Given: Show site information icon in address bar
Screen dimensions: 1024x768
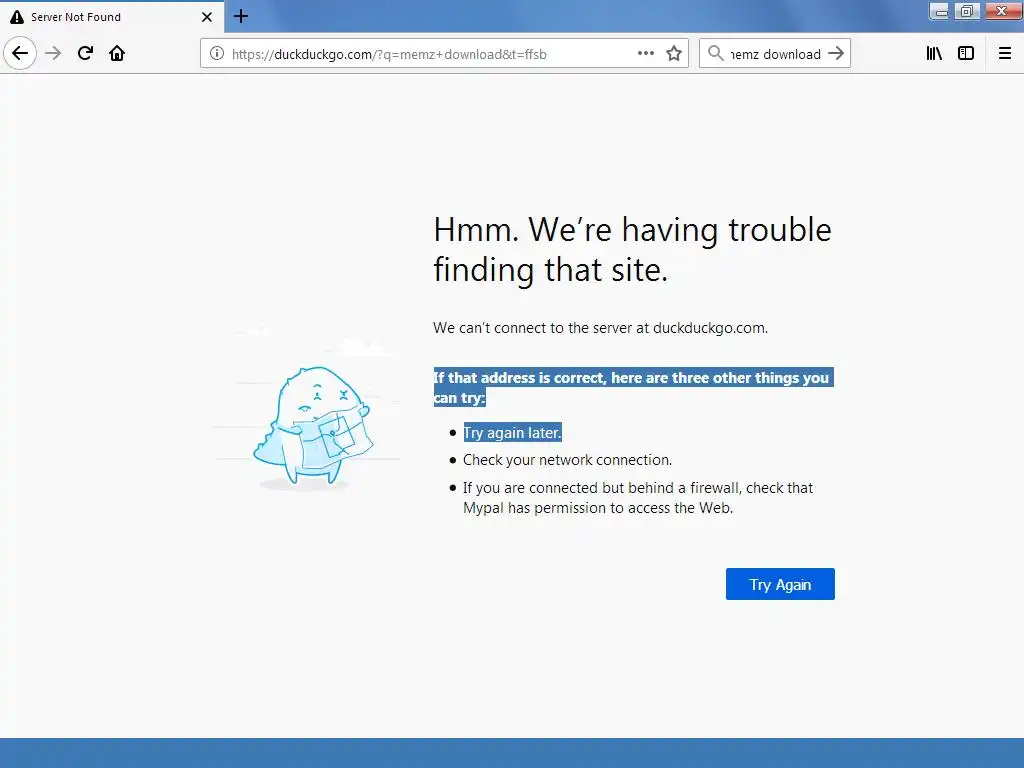Looking at the screenshot, I should 217,54.
